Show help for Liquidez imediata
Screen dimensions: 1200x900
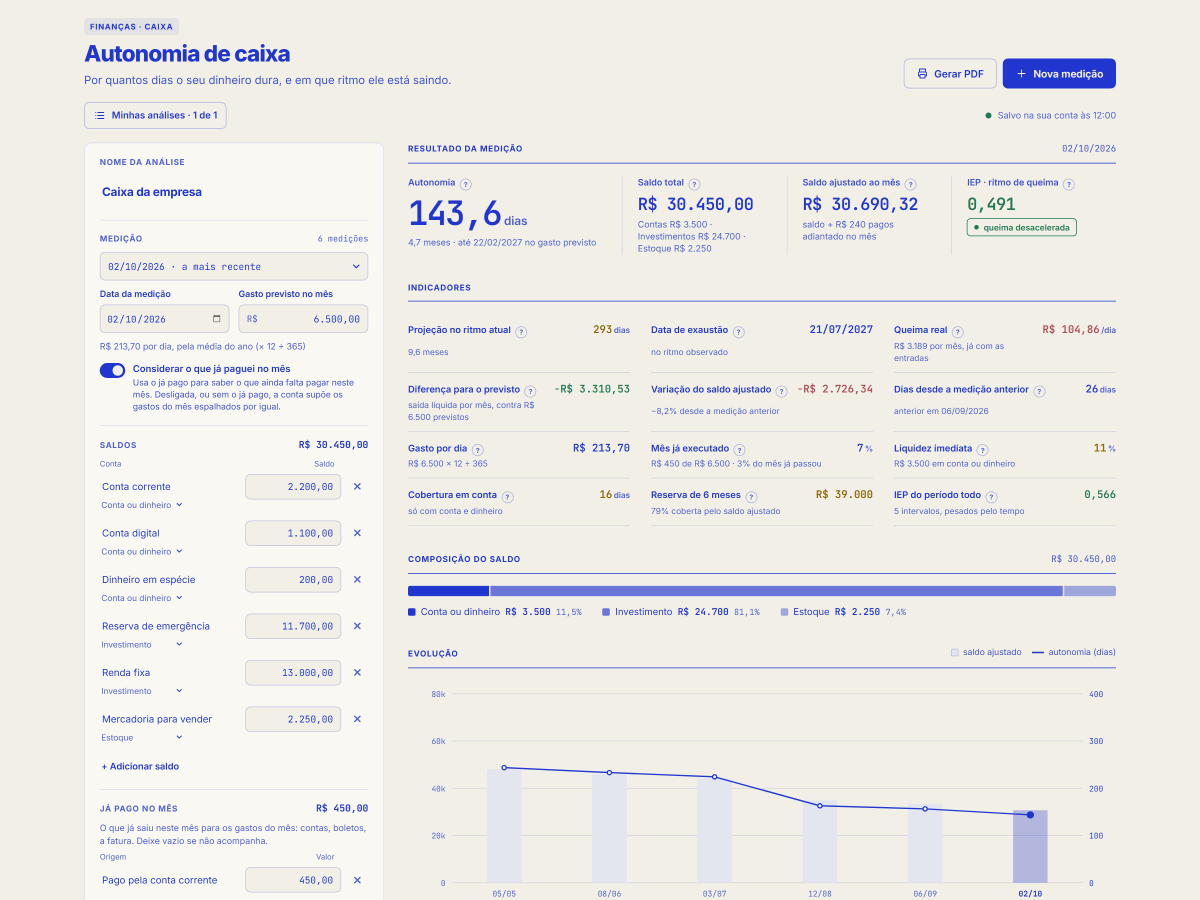(x=982, y=450)
